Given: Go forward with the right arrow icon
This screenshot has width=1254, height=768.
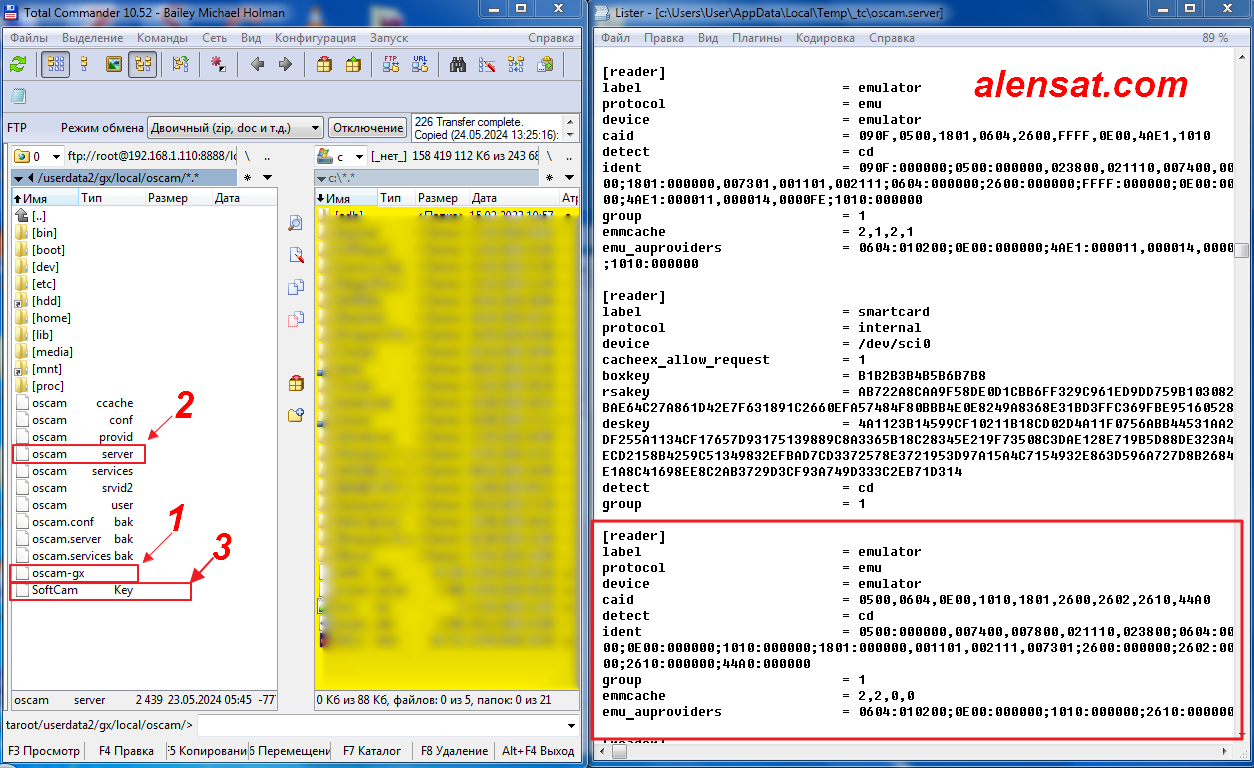Looking at the screenshot, I should tap(285, 64).
